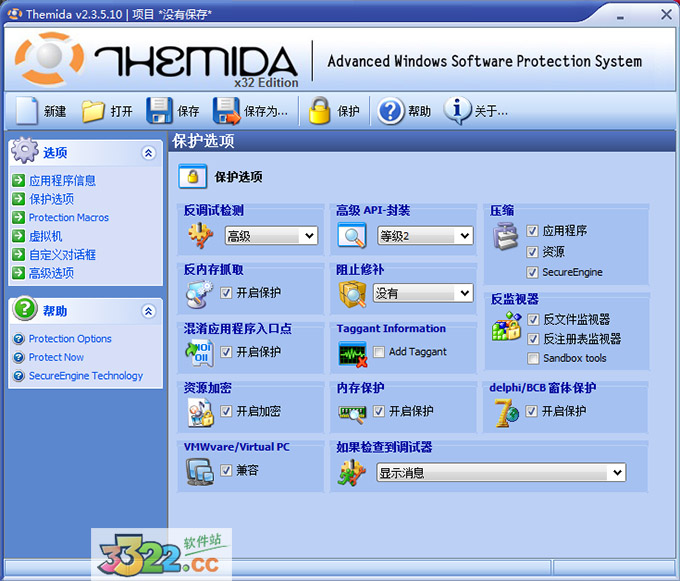Collapse the 帮助 sidebar panel chevron
Image resolution: width=680 pixels, height=581 pixels.
[x=148, y=311]
